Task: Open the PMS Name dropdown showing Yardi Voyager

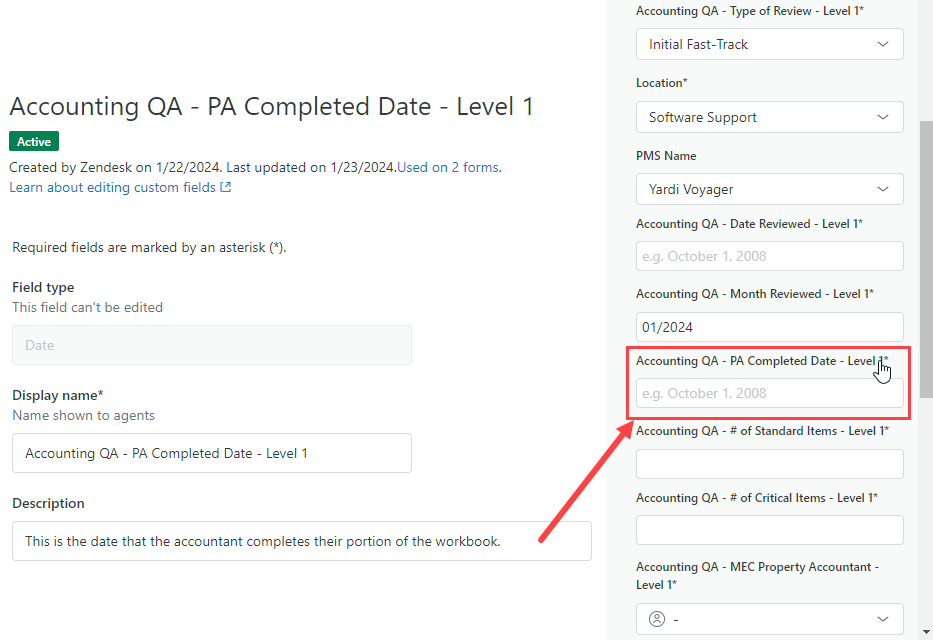Action: (x=769, y=189)
